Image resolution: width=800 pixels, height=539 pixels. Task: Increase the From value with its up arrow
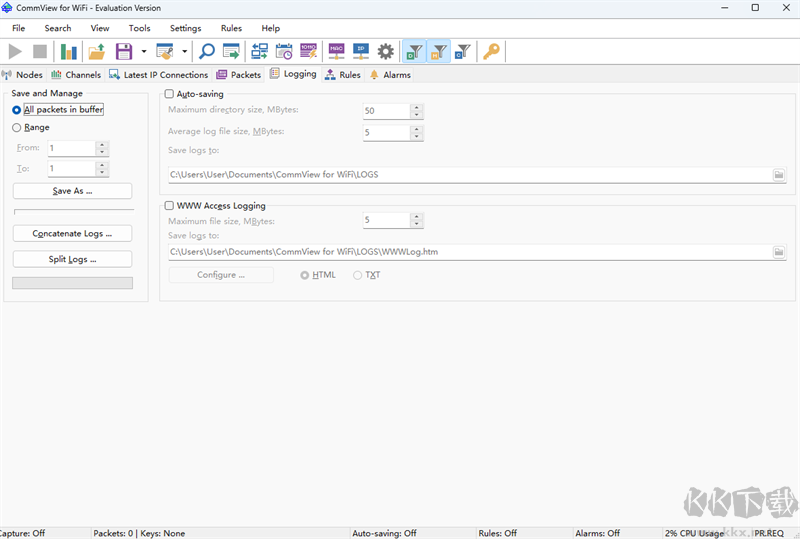pyautogui.click(x=102, y=145)
